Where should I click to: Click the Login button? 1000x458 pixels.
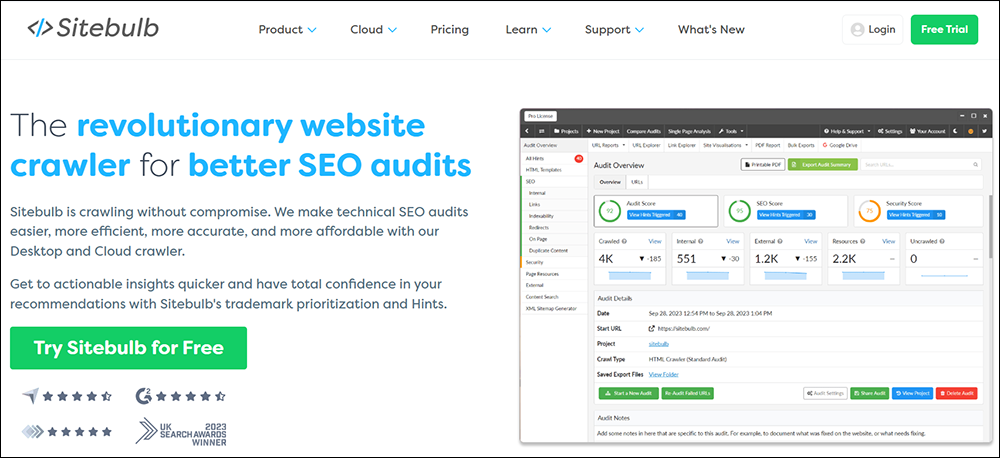click(x=872, y=29)
